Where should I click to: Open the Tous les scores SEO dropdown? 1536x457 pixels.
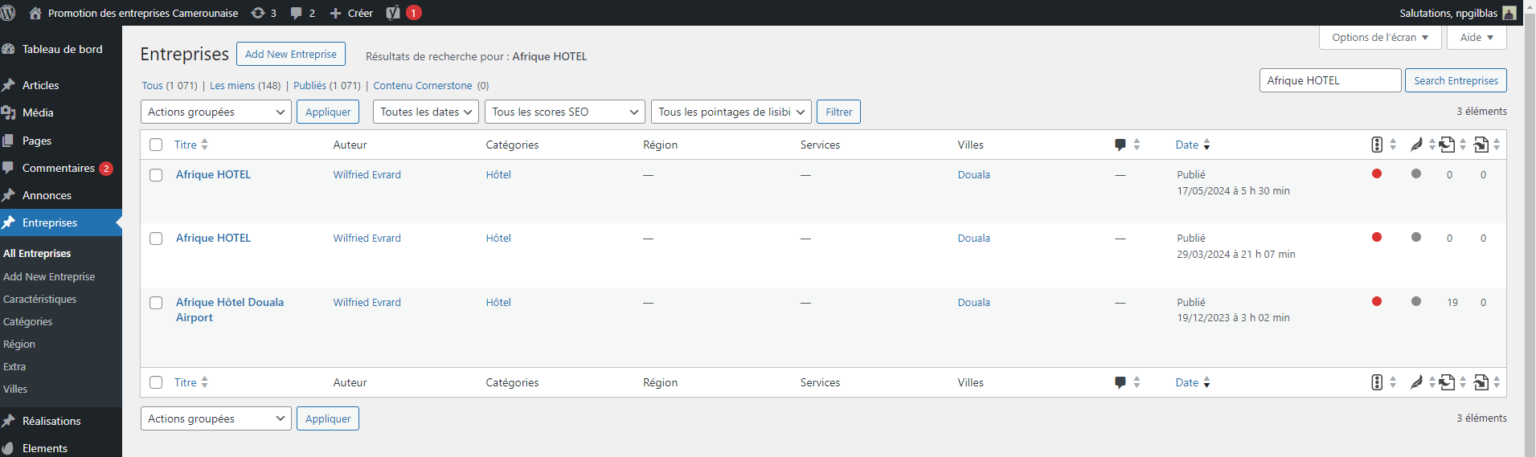coord(564,112)
